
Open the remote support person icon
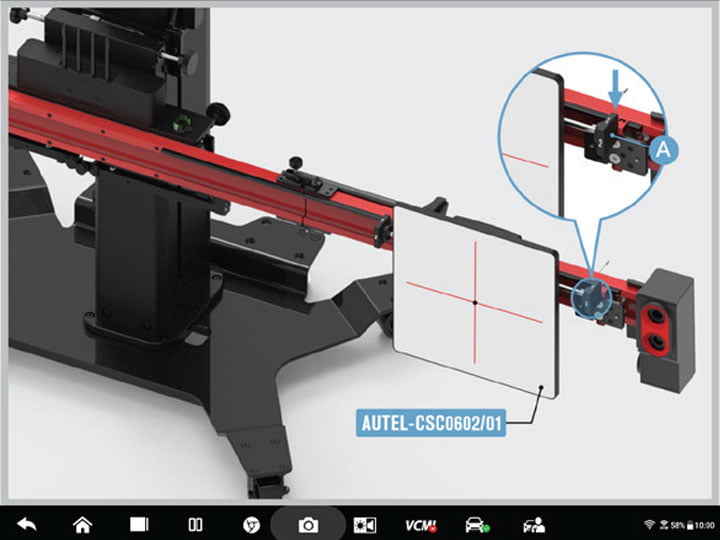(534, 524)
